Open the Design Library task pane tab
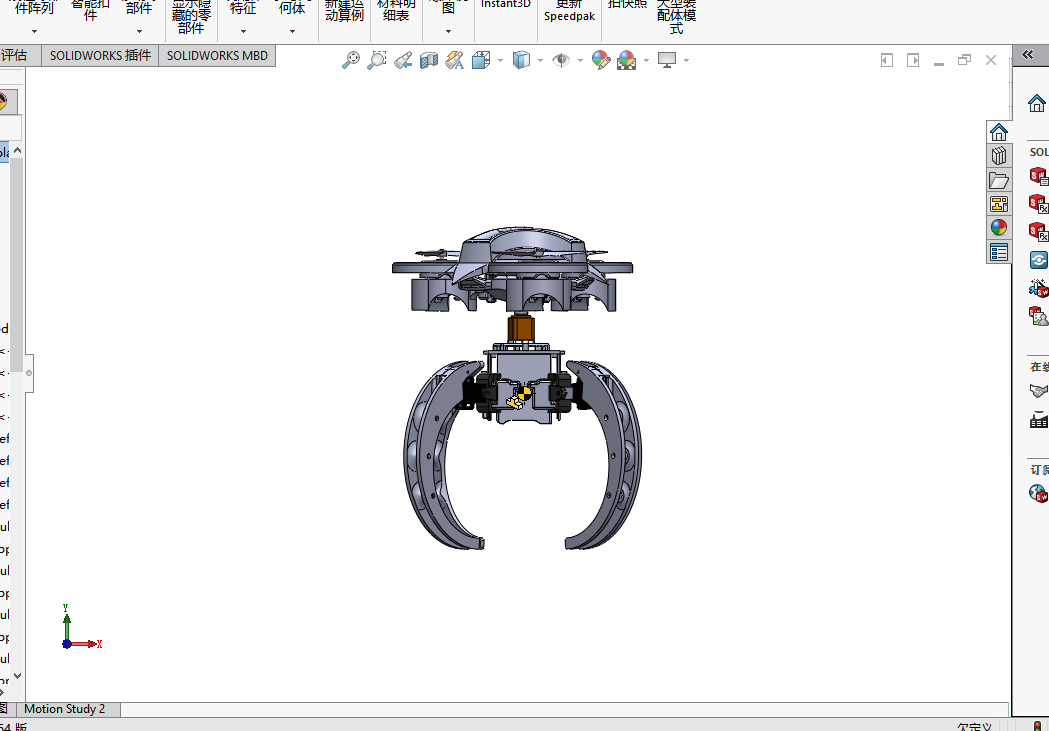The image size is (1049, 731). 999,156
